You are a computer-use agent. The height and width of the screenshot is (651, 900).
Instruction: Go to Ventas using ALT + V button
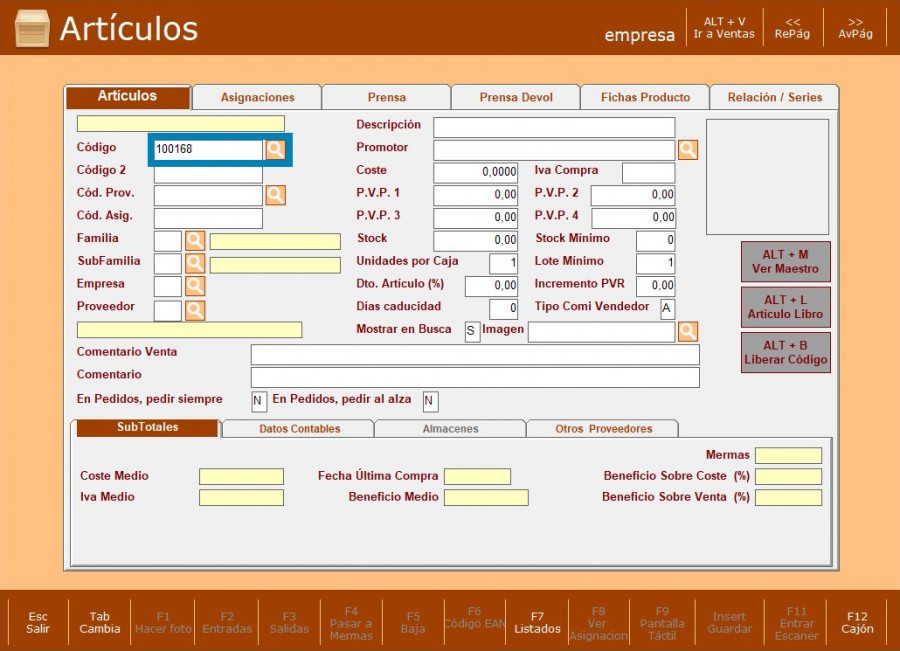[724, 27]
